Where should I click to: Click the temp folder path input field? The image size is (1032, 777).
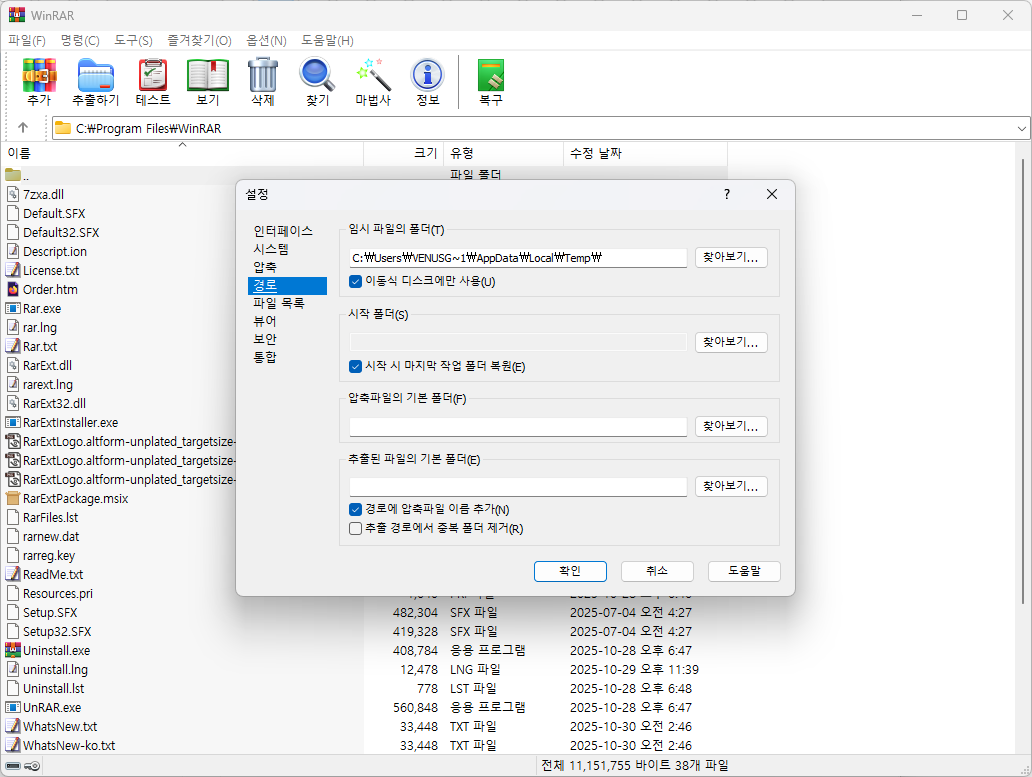tap(518, 258)
